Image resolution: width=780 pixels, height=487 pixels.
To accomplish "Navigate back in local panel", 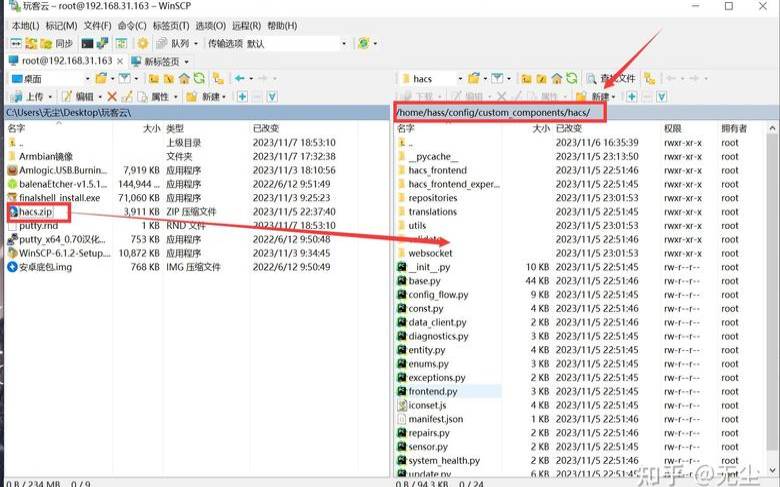I will 240,79.
